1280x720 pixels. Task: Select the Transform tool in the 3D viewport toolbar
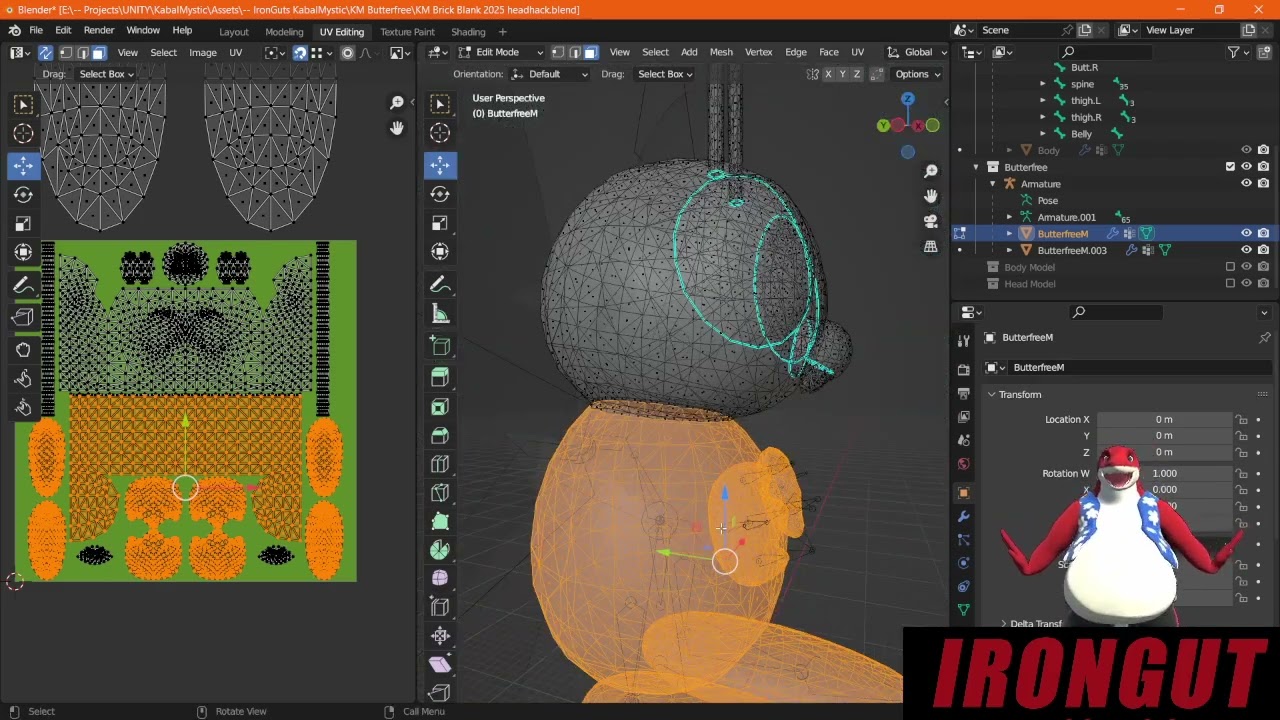click(x=440, y=252)
